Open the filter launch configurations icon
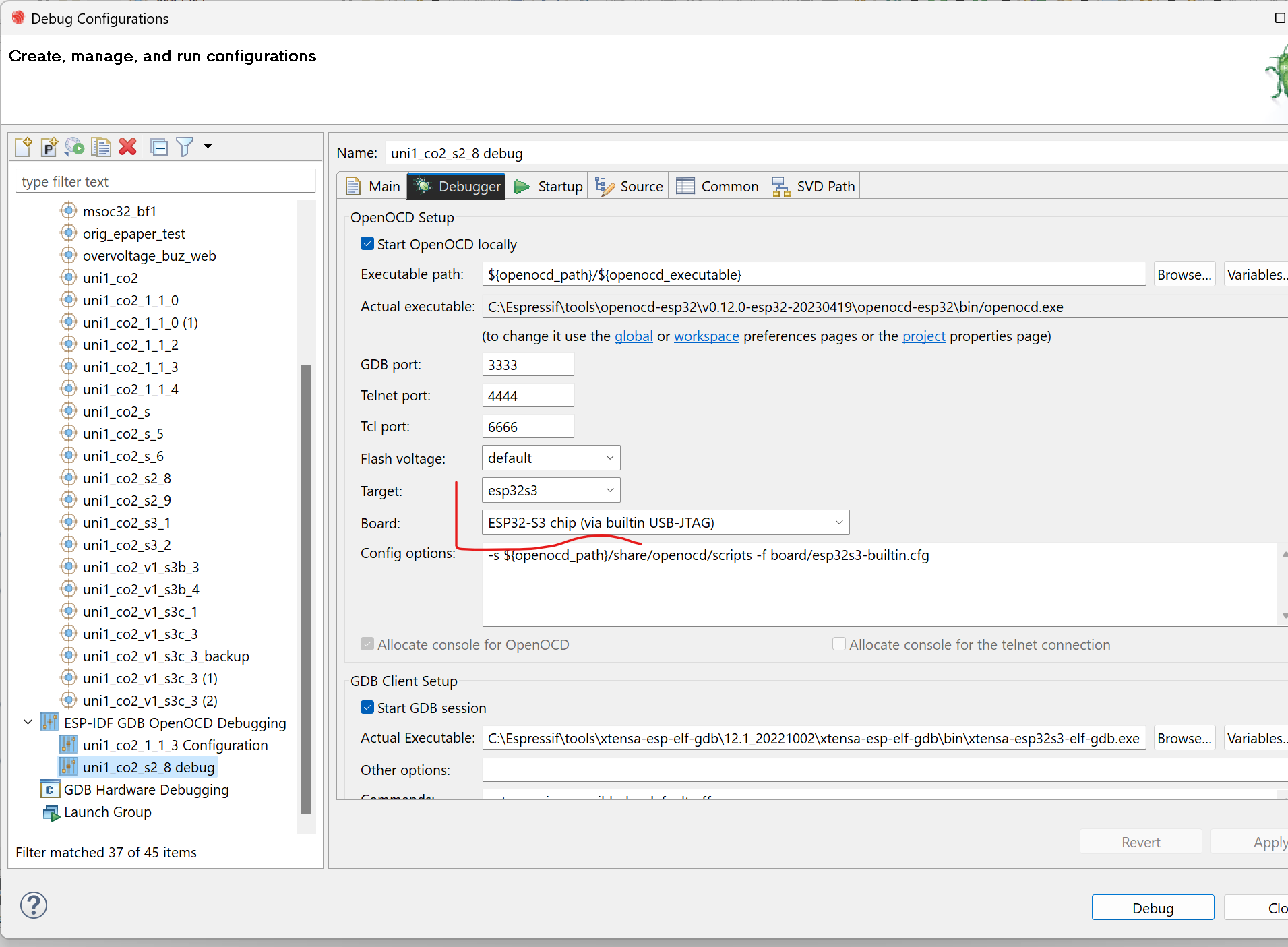The width and height of the screenshot is (1288, 947). [x=185, y=146]
